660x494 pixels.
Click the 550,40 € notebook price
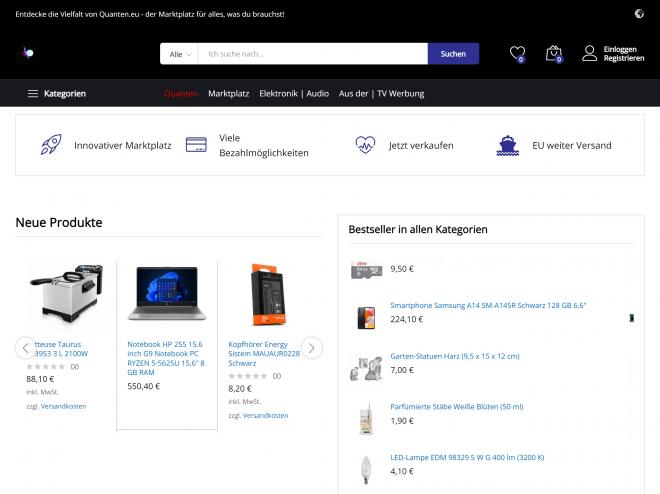click(144, 386)
